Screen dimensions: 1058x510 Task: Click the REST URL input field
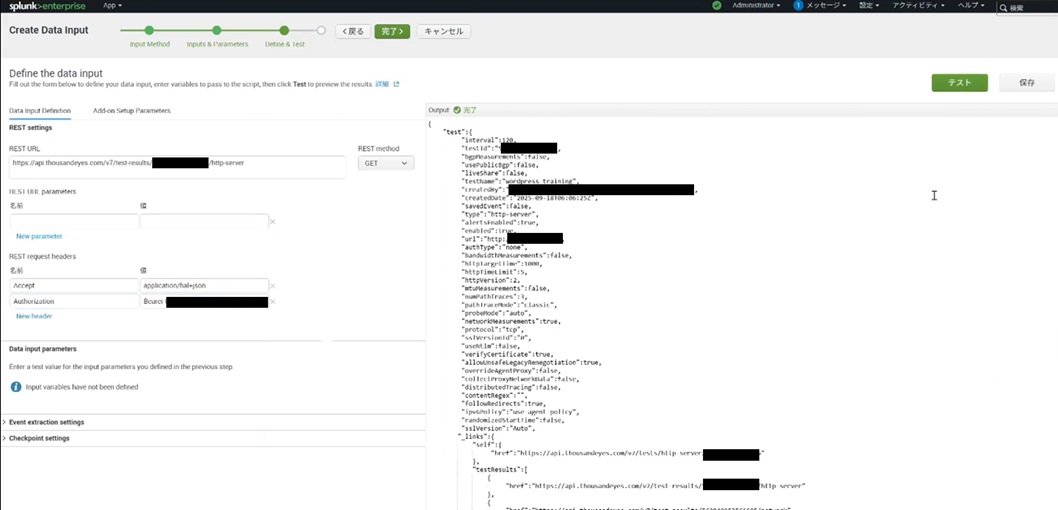coord(176,163)
